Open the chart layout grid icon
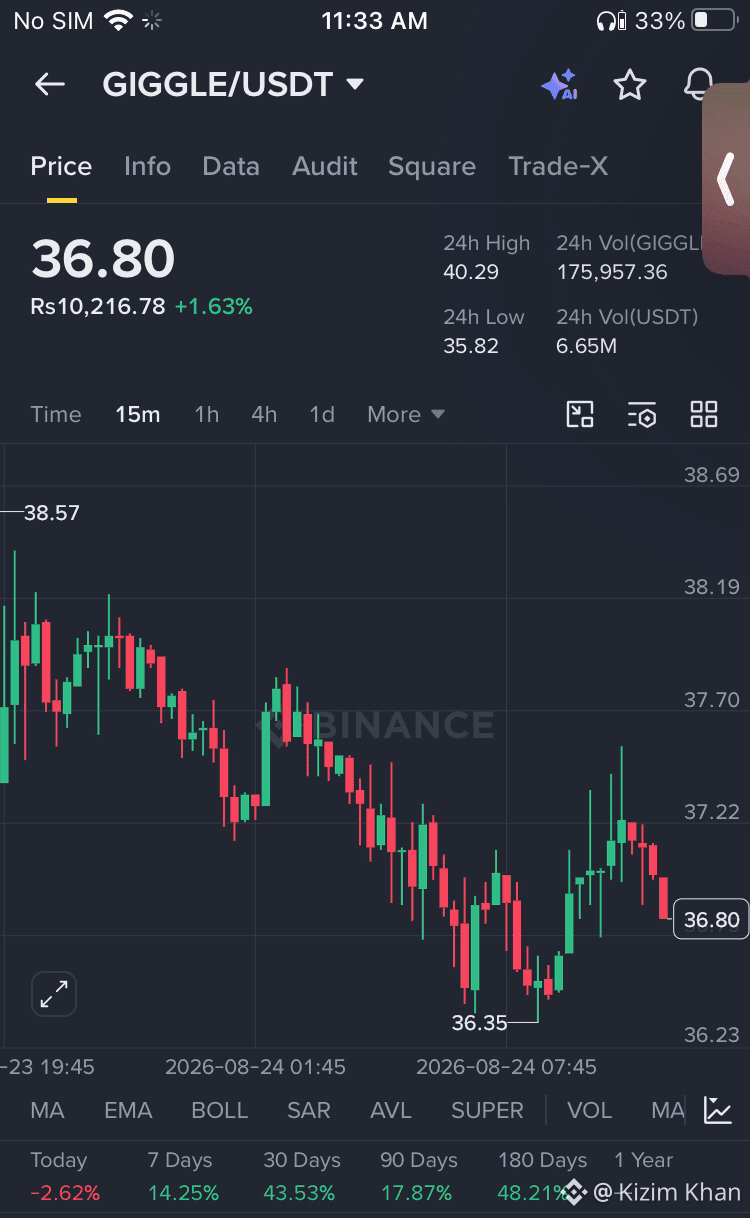The image size is (750, 1218). pyautogui.click(x=704, y=414)
